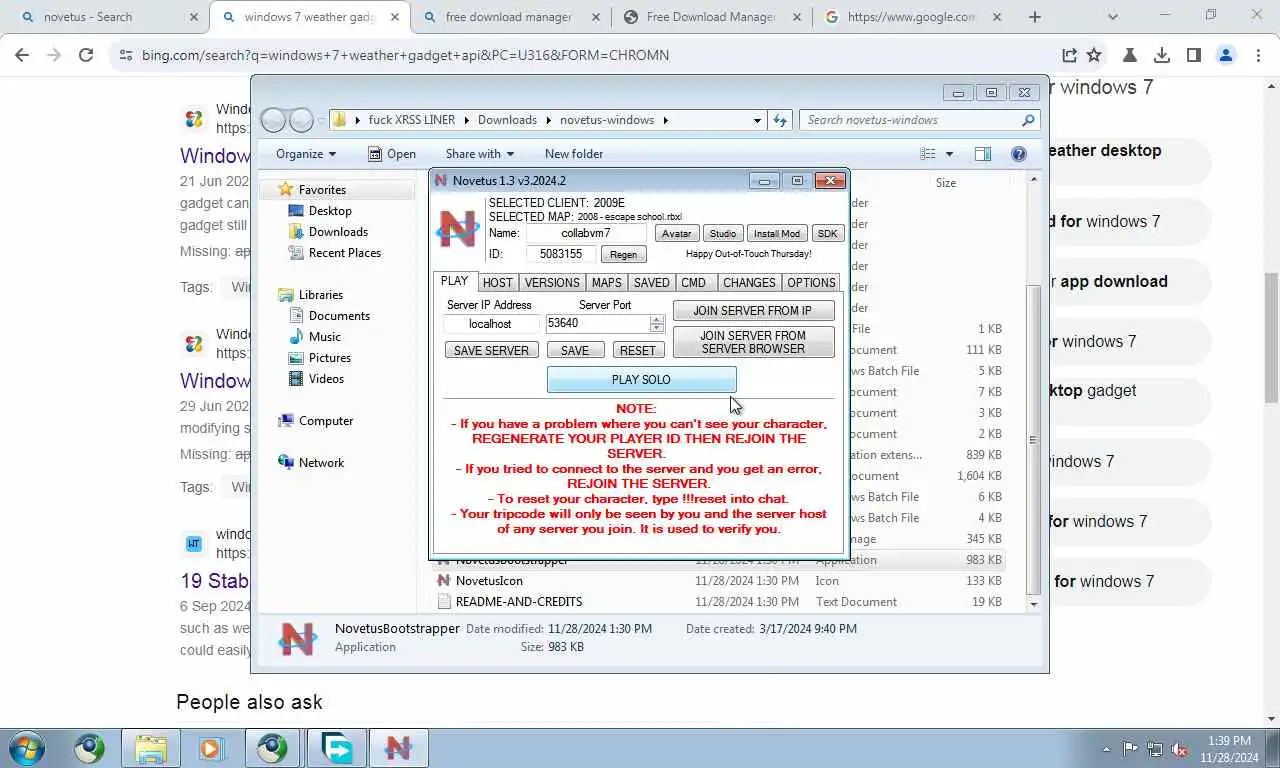Open the OPTIONS tab
1280x768 pixels.
811,283
